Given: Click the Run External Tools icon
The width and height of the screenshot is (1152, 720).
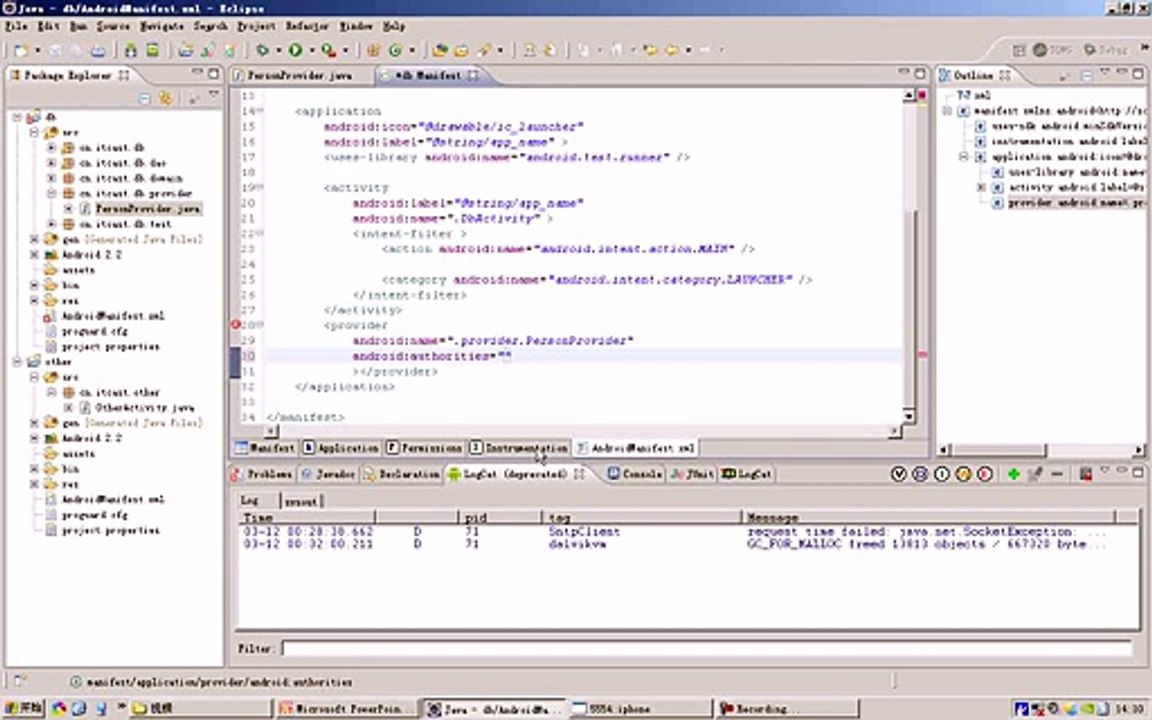Looking at the screenshot, I should tap(328, 50).
